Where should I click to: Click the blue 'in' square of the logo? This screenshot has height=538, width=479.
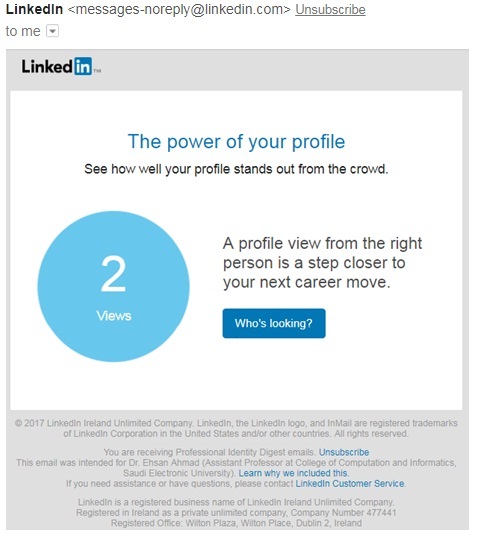click(83, 66)
